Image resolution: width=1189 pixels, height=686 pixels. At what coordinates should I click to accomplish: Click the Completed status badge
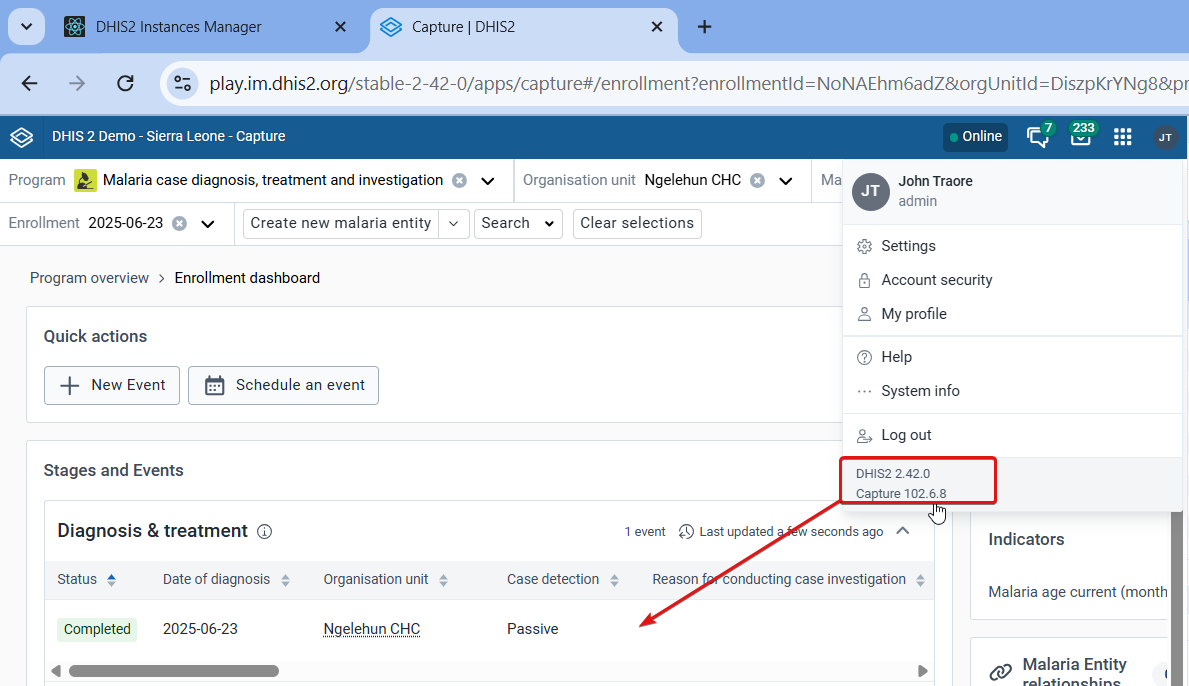coord(97,629)
